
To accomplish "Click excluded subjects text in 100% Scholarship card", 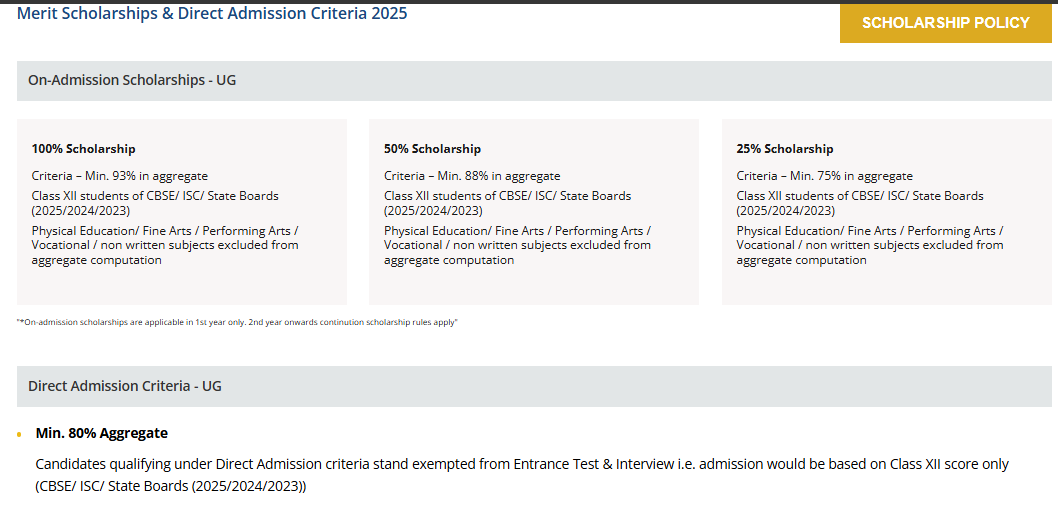I will point(165,245).
